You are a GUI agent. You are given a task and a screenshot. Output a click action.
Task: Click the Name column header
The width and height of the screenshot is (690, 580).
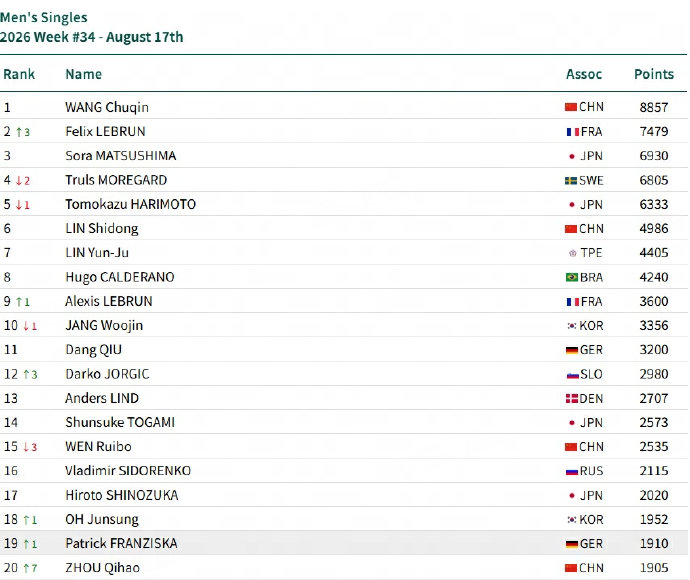[84, 74]
